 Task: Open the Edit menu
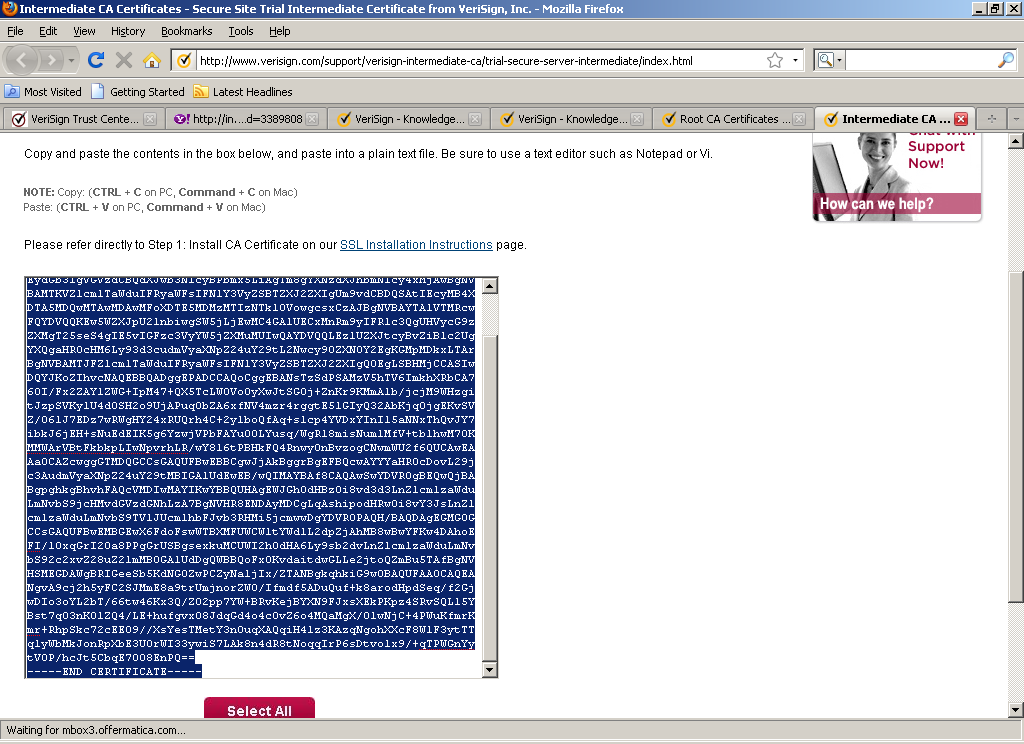click(x=48, y=31)
